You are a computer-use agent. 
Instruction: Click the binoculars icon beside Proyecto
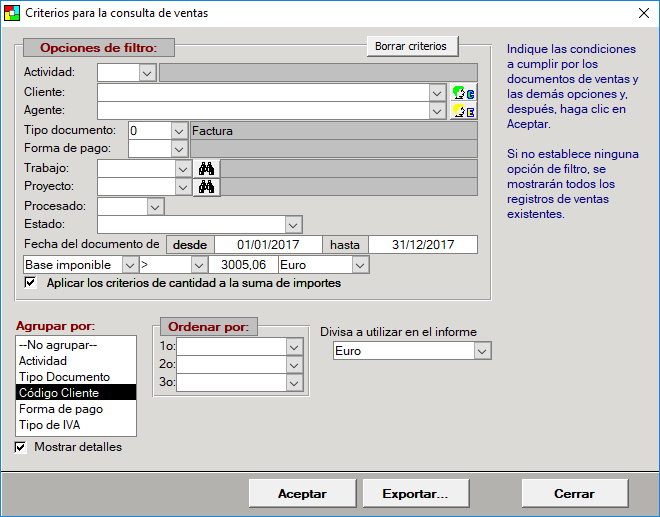click(x=206, y=187)
